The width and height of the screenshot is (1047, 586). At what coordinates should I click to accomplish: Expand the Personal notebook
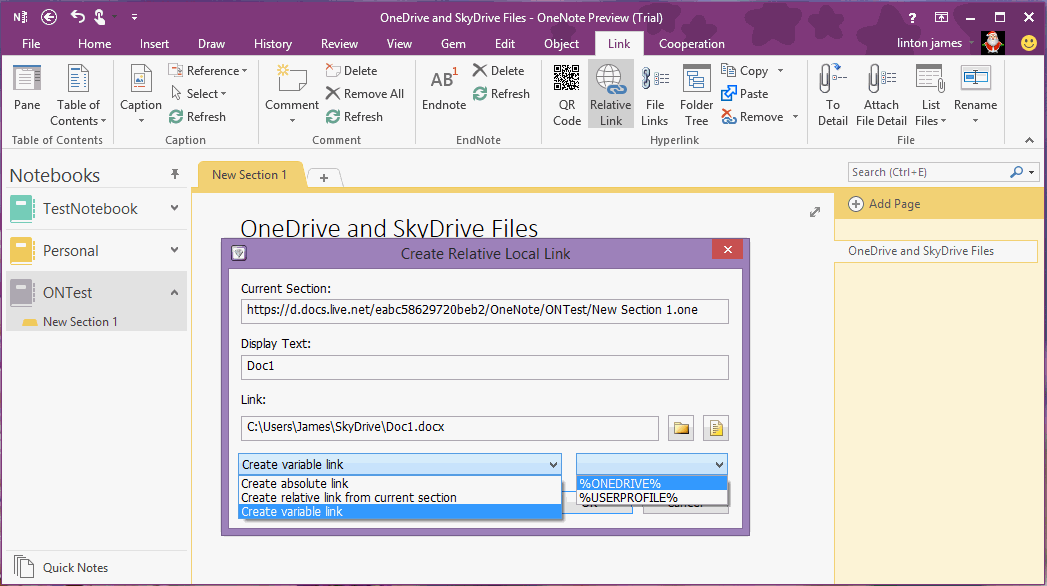point(174,250)
